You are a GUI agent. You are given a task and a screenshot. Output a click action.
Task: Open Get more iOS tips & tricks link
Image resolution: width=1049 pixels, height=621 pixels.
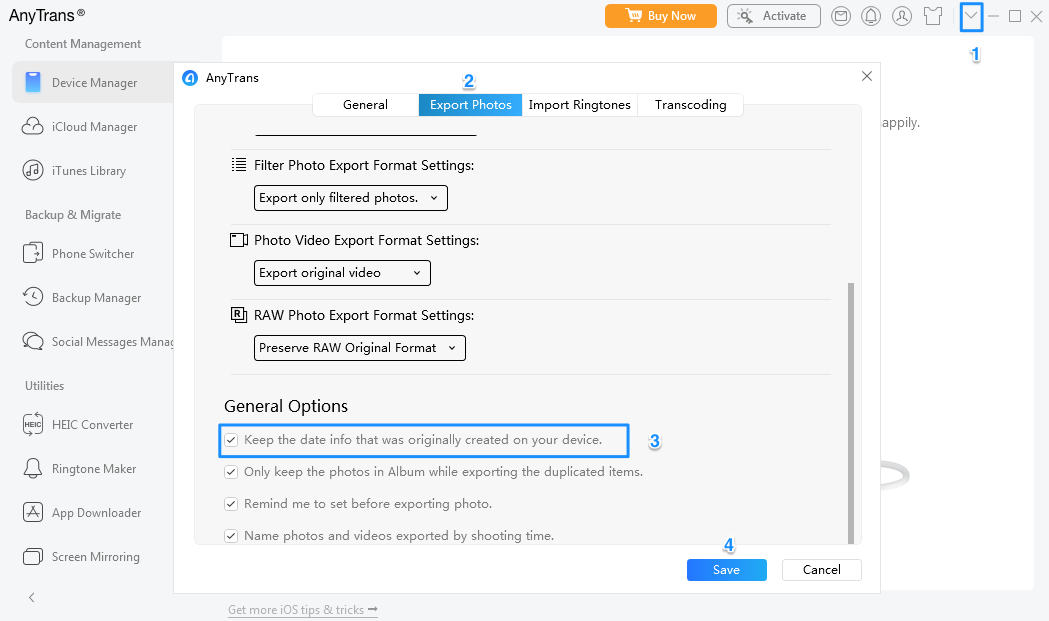(302, 610)
